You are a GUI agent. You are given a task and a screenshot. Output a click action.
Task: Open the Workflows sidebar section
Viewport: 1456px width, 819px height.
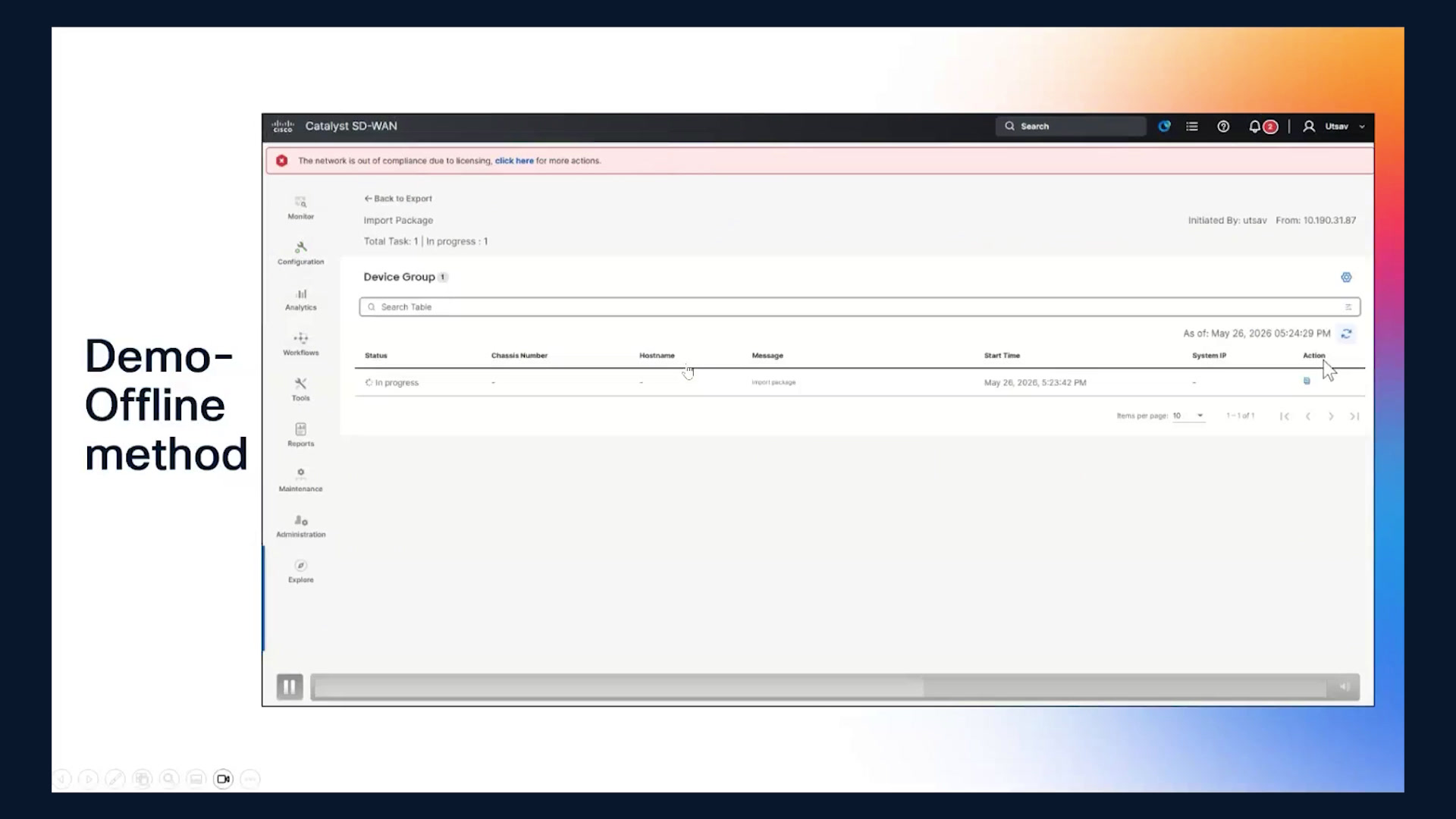pyautogui.click(x=300, y=344)
